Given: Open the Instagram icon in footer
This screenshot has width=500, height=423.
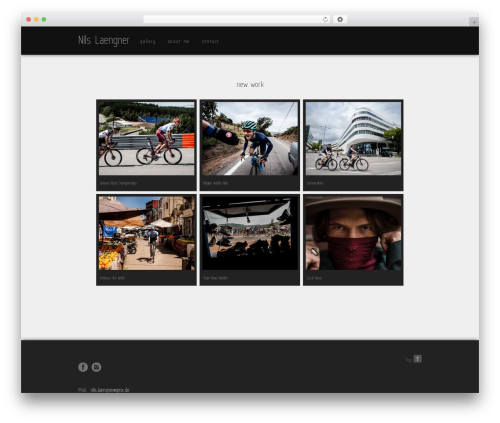Looking at the screenshot, I should [96, 367].
